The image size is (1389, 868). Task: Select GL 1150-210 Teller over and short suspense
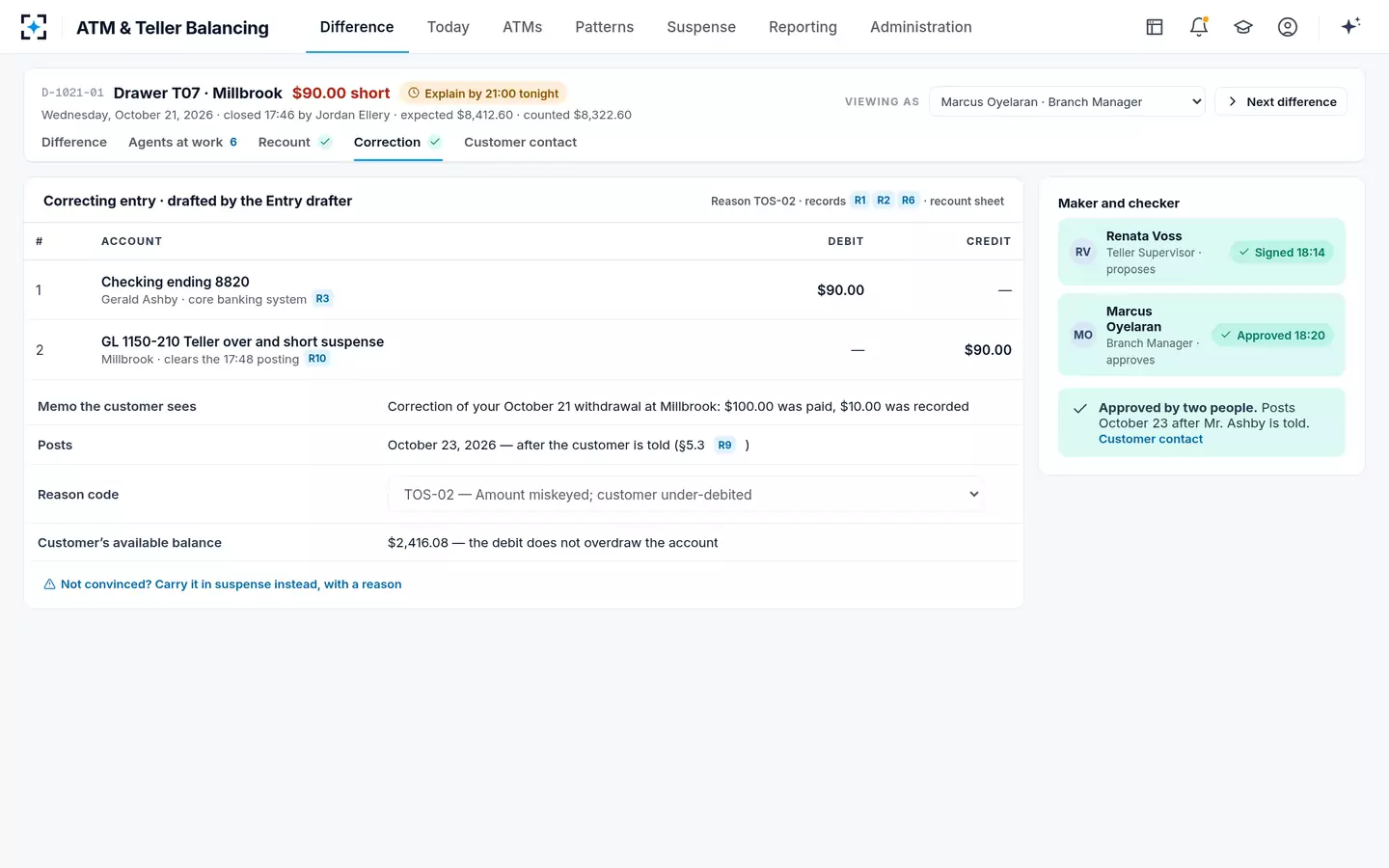[523, 350]
